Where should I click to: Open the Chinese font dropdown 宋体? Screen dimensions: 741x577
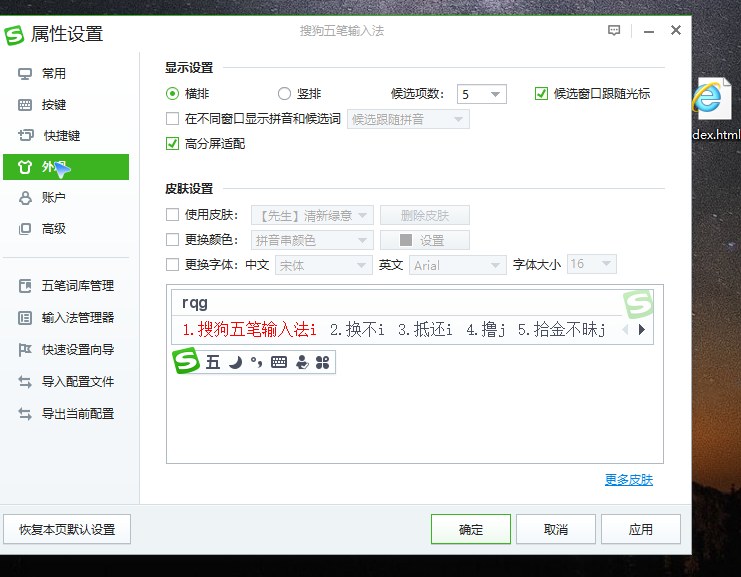point(324,265)
